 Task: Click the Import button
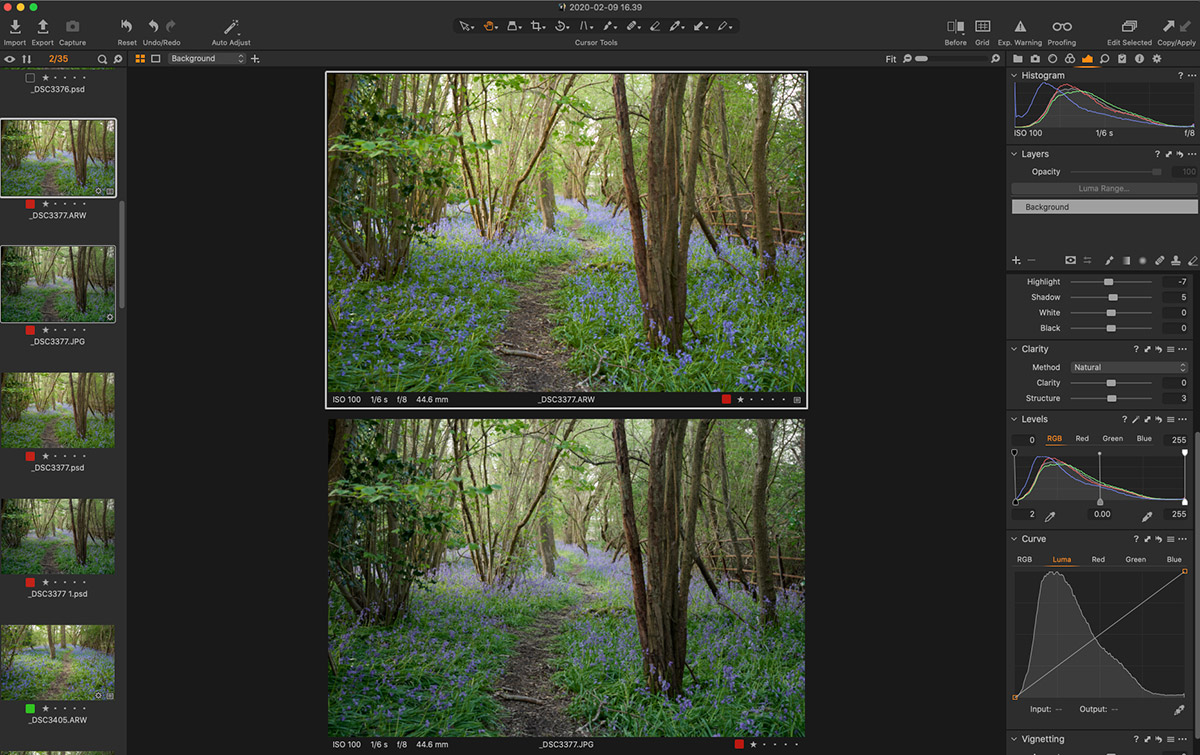coord(14,26)
